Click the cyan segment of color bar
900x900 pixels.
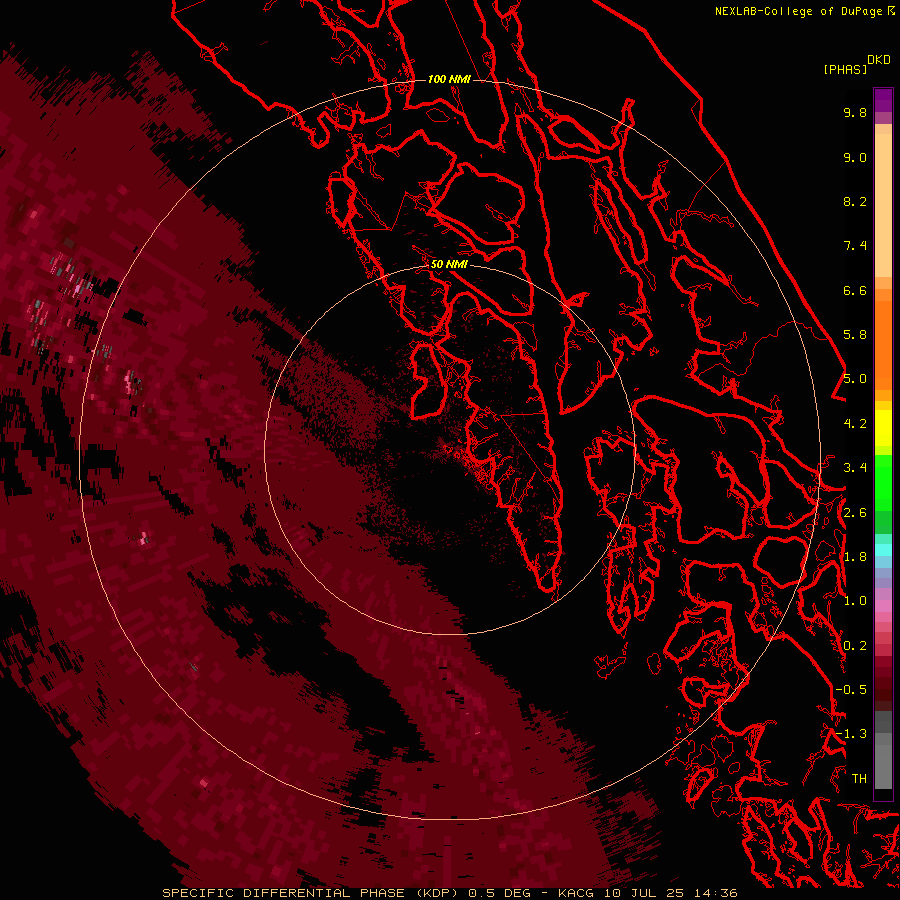883,550
